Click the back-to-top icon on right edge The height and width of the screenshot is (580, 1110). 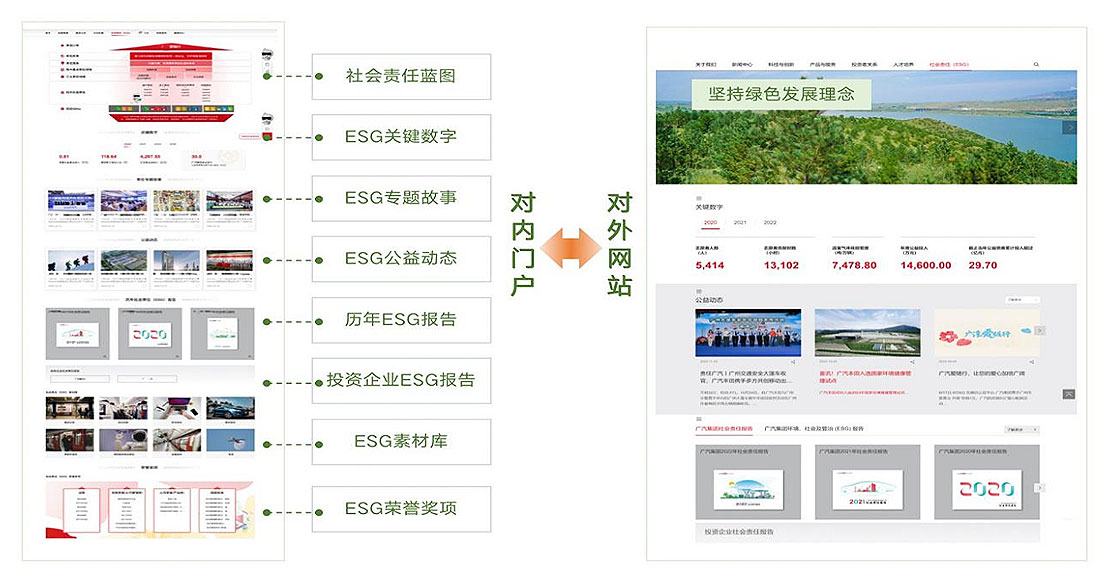1069,394
